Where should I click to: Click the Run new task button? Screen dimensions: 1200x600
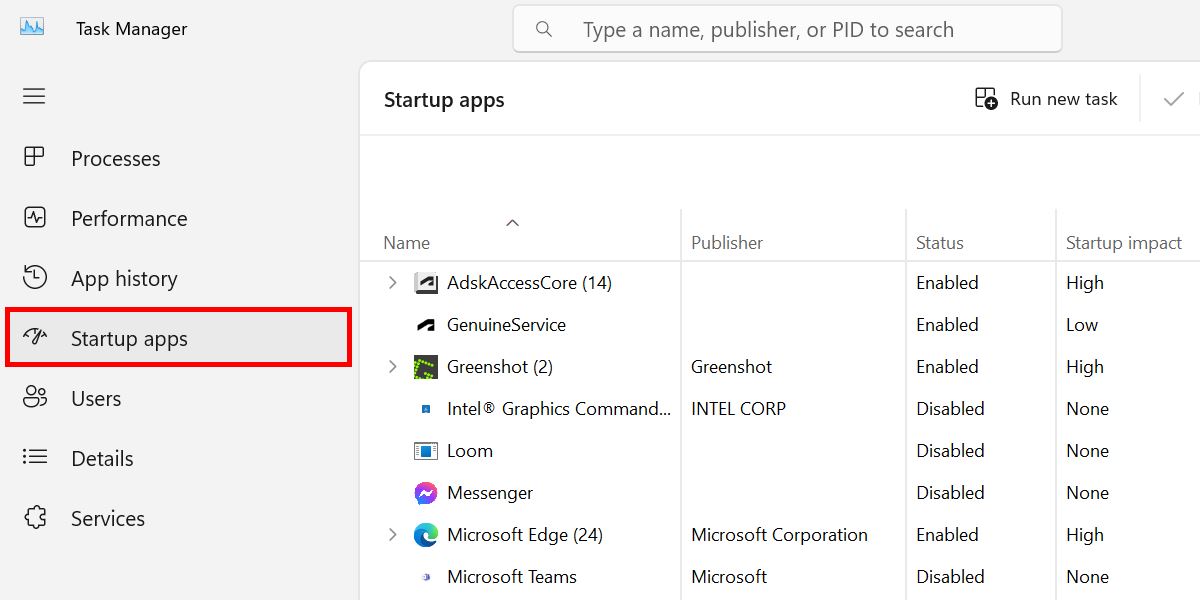(x=1046, y=98)
